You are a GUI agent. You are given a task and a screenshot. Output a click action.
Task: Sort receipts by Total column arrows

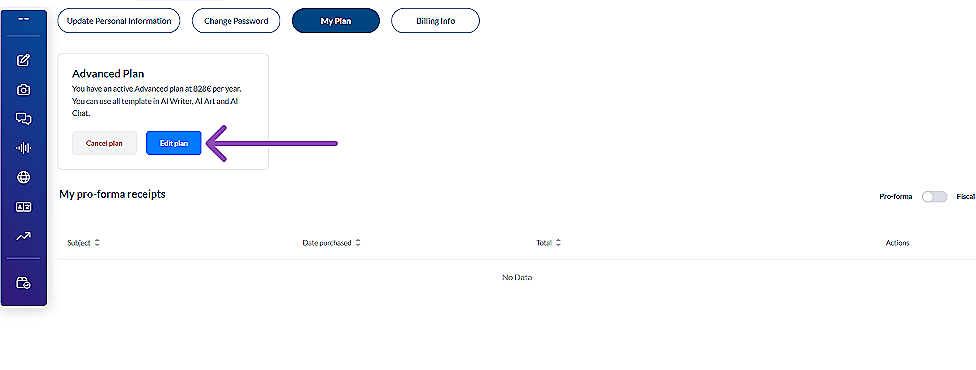point(558,243)
